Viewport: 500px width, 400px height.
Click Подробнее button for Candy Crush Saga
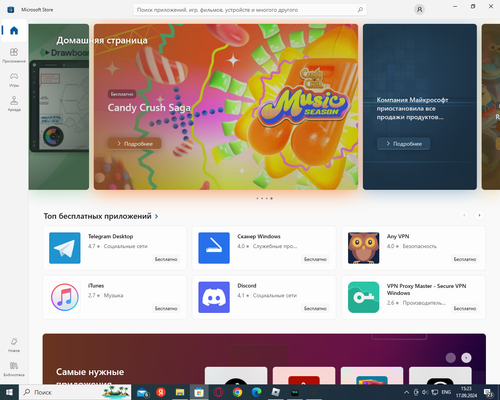(135, 144)
